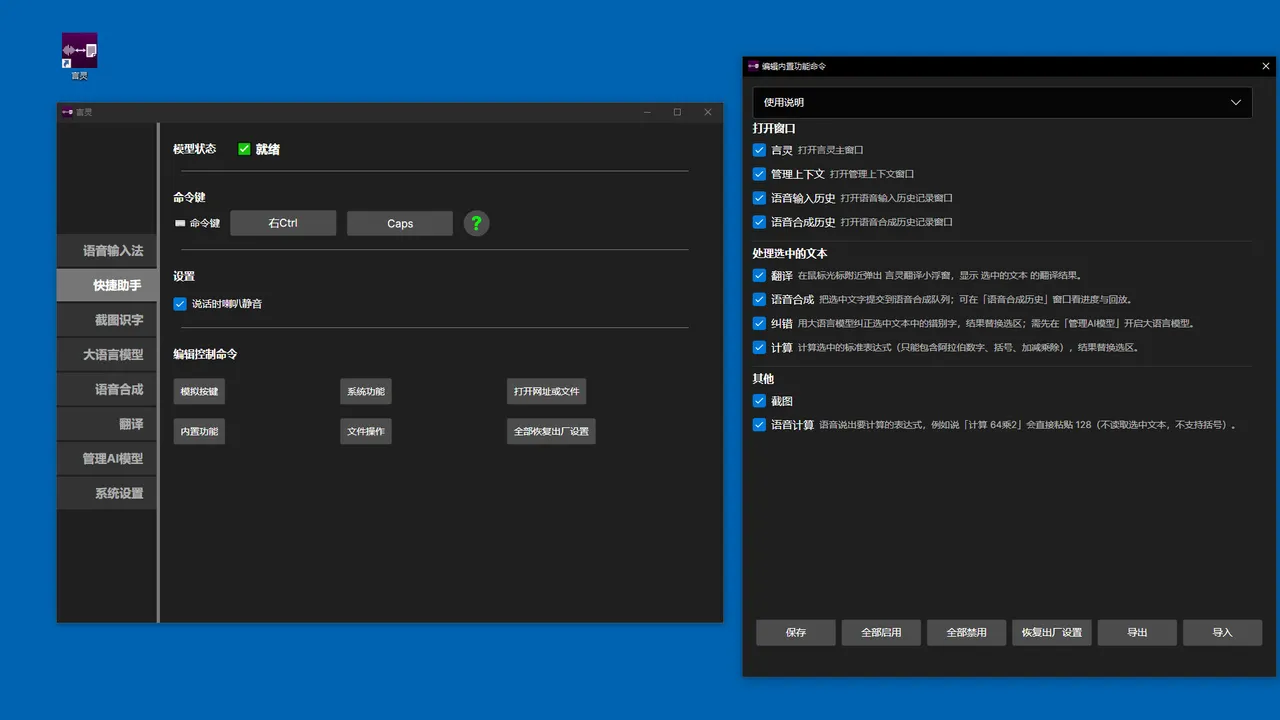Click the green question mark help icon
1280x720 pixels.
[477, 223]
